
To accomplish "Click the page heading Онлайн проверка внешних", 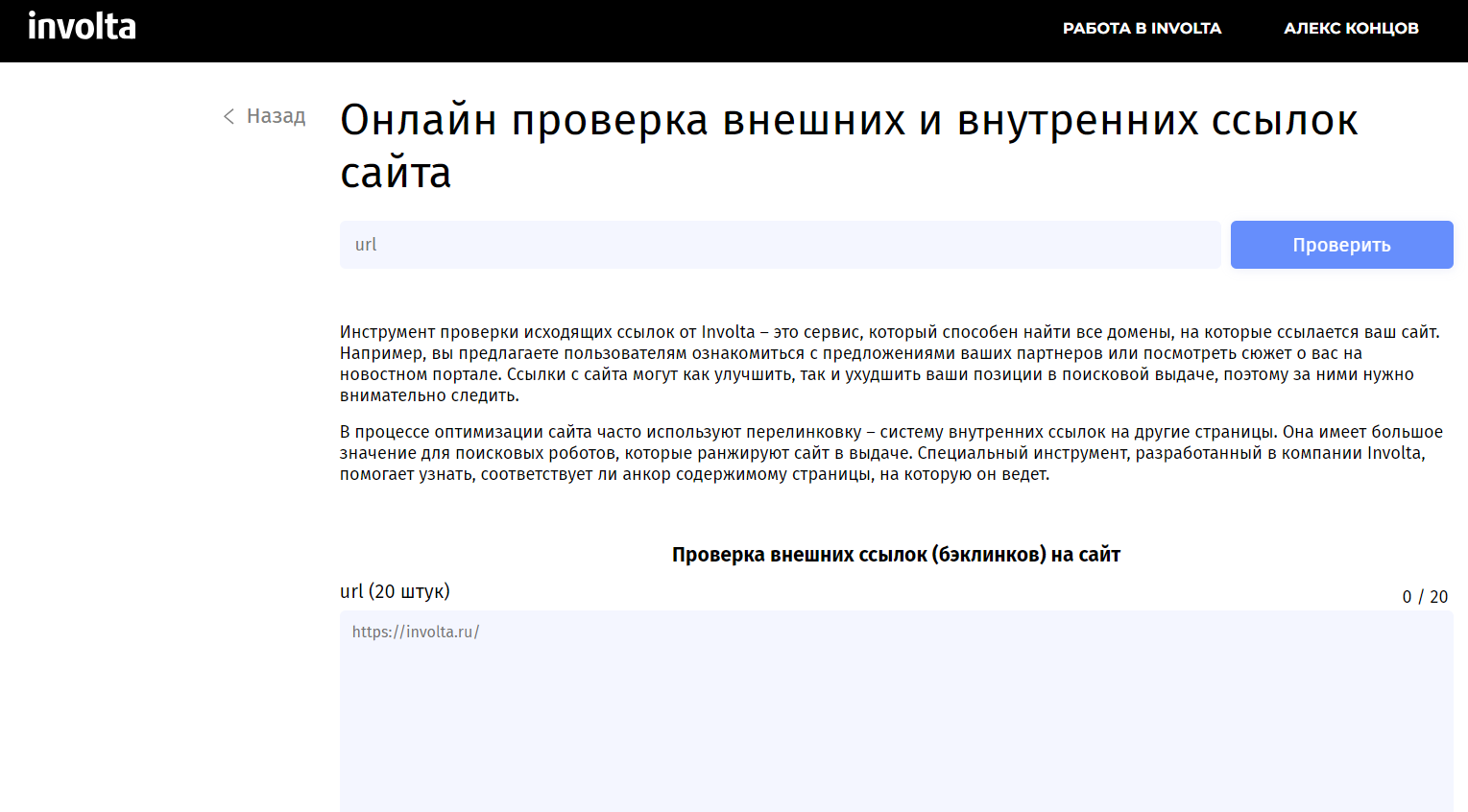I will click(x=849, y=146).
